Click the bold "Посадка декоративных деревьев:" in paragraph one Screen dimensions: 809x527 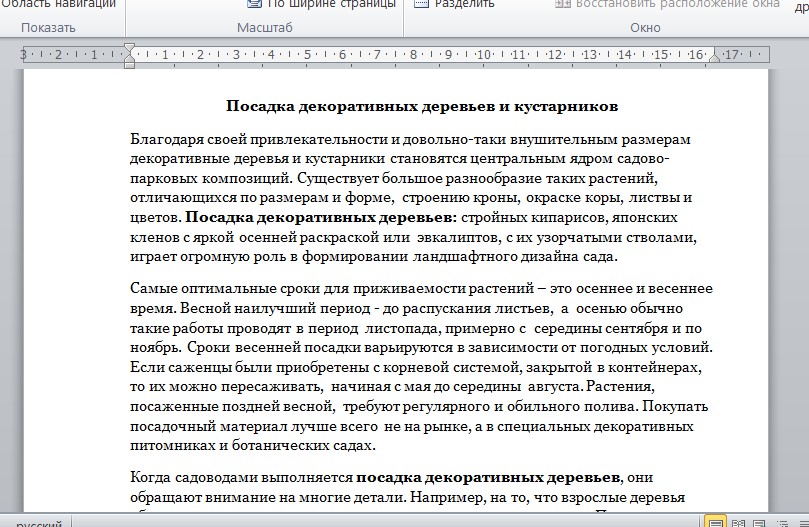tap(321, 217)
